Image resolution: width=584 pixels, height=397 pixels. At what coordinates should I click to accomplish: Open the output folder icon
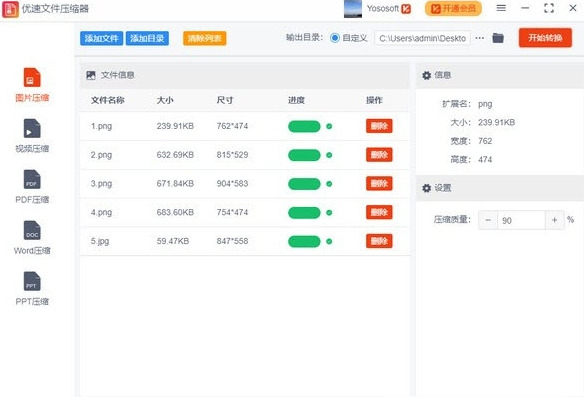coord(498,38)
